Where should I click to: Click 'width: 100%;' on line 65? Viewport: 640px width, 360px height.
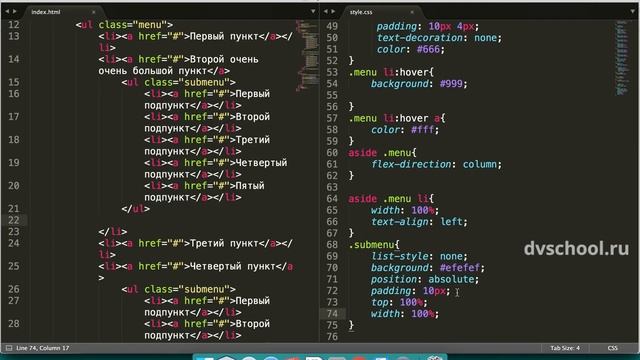click(x=405, y=211)
